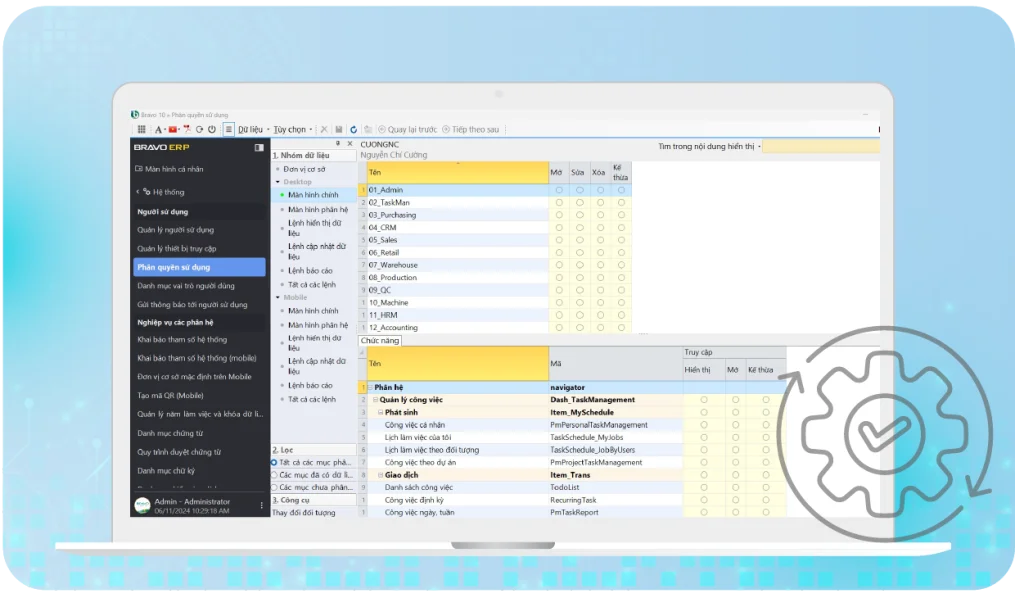
Task: Click the yellow search content field
Action: tap(820, 146)
